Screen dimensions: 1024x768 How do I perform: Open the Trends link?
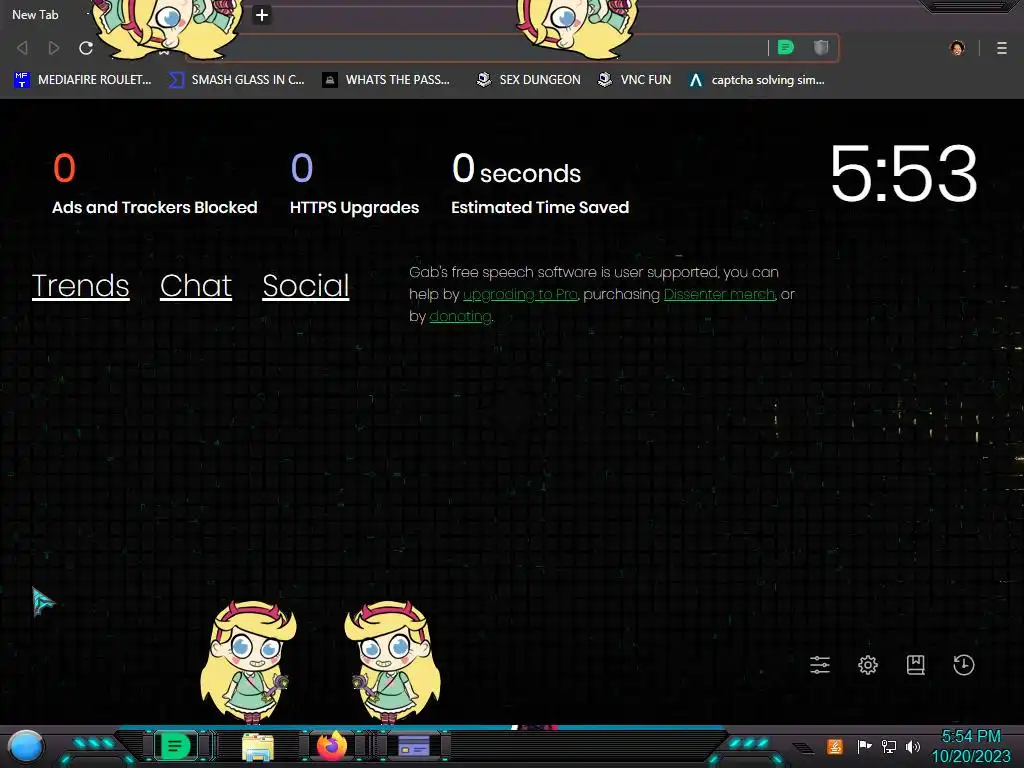pos(80,286)
